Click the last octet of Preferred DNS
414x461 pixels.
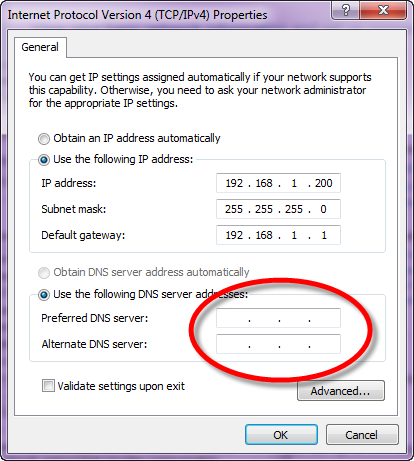pos(325,318)
